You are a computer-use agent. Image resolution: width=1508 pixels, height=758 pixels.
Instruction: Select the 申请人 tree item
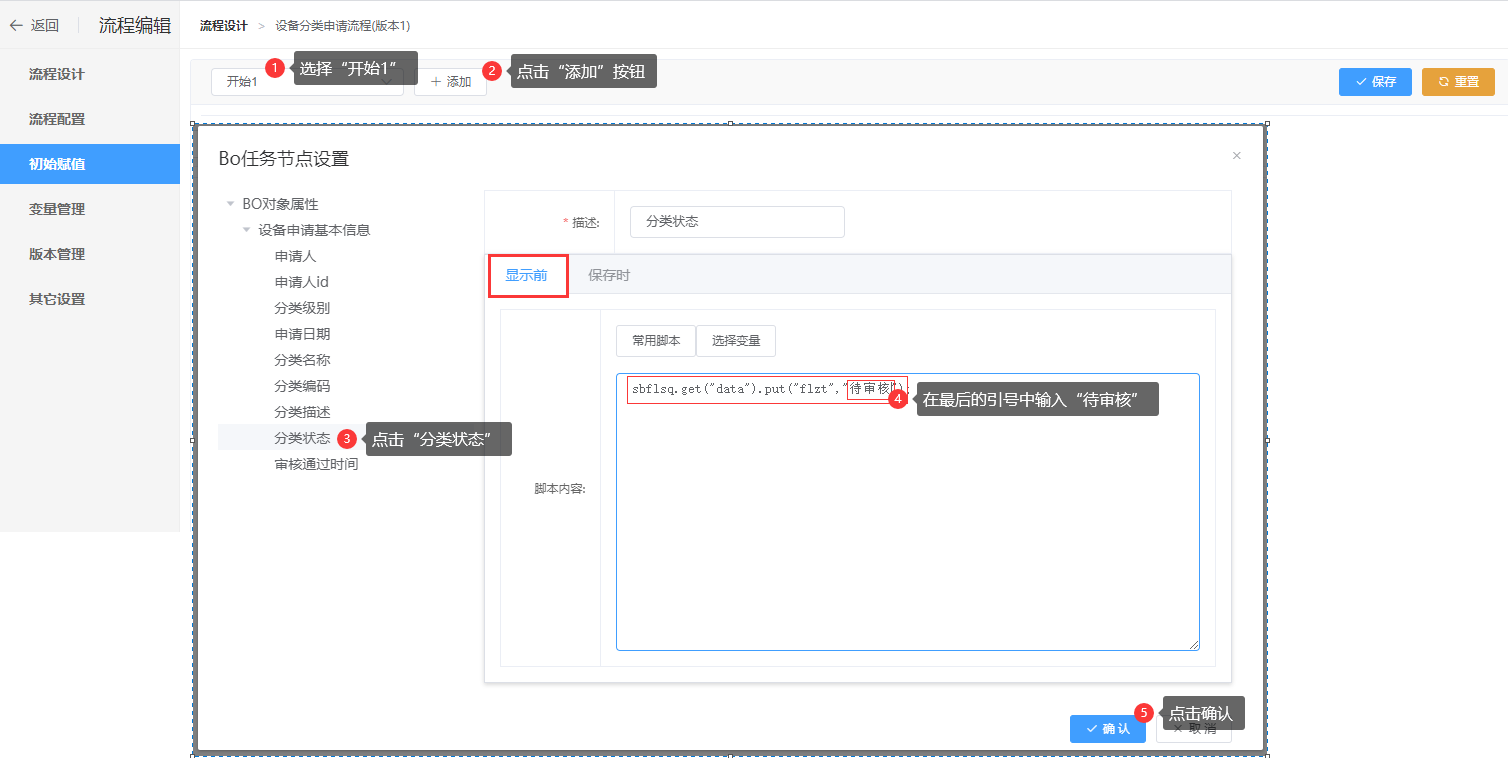tap(295, 256)
